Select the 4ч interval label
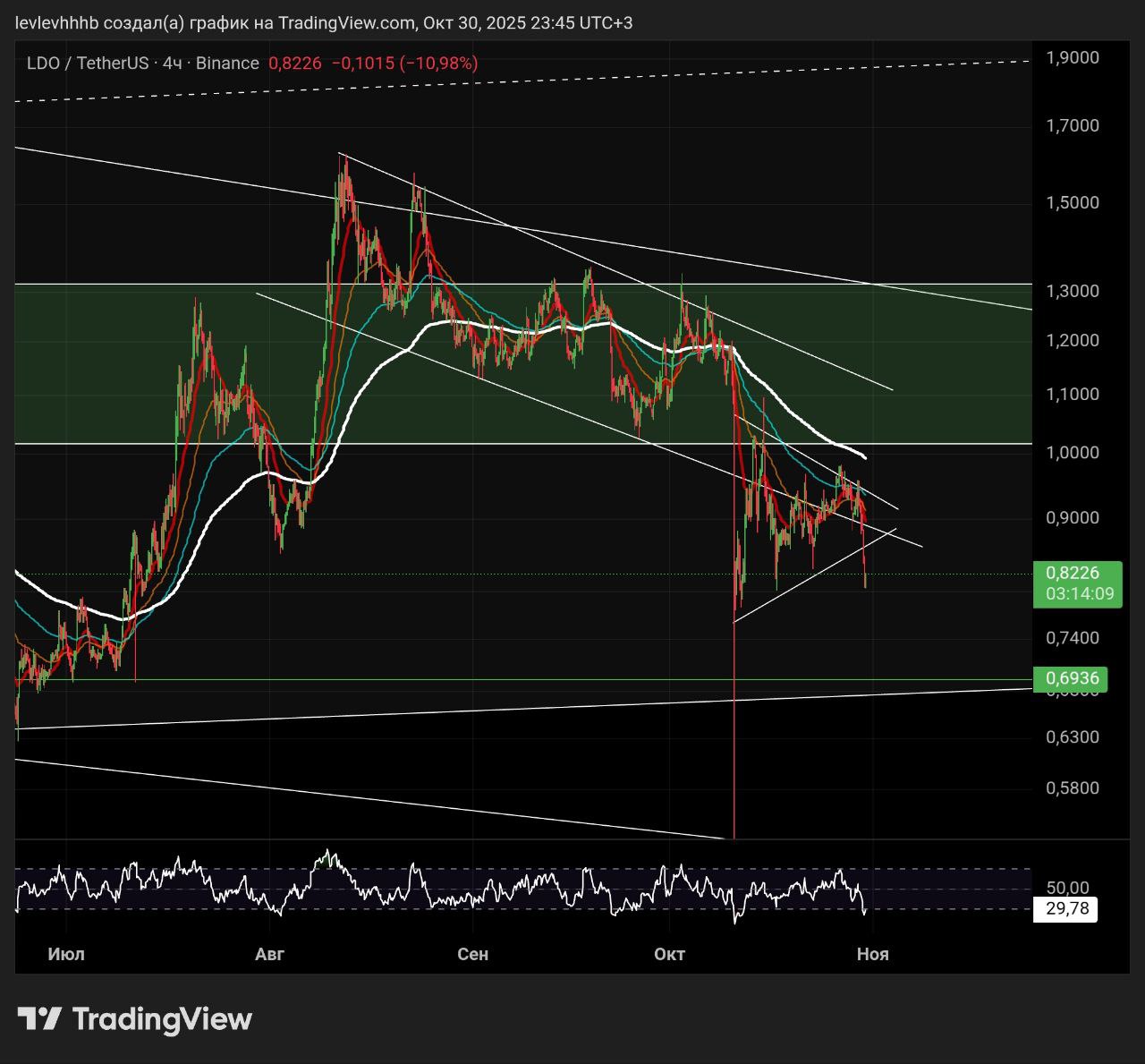The width and height of the screenshot is (1145, 1064). pos(173,64)
